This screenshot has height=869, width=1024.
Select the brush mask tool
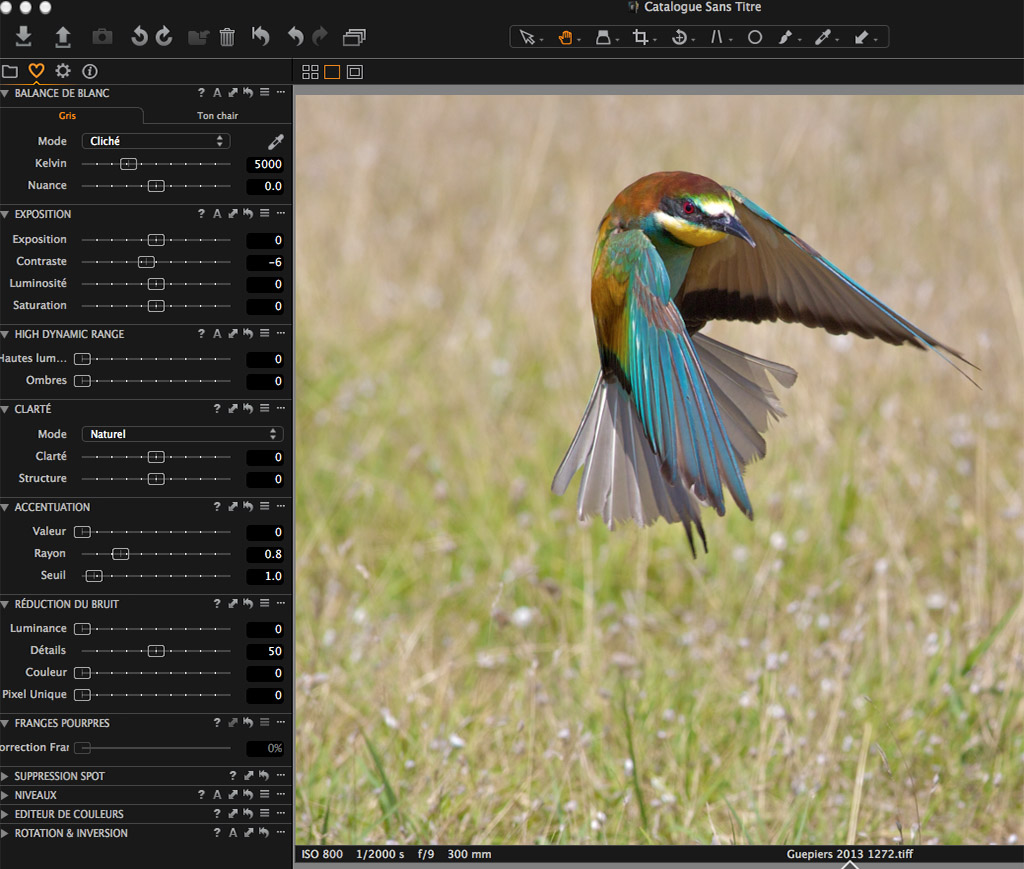[785, 37]
